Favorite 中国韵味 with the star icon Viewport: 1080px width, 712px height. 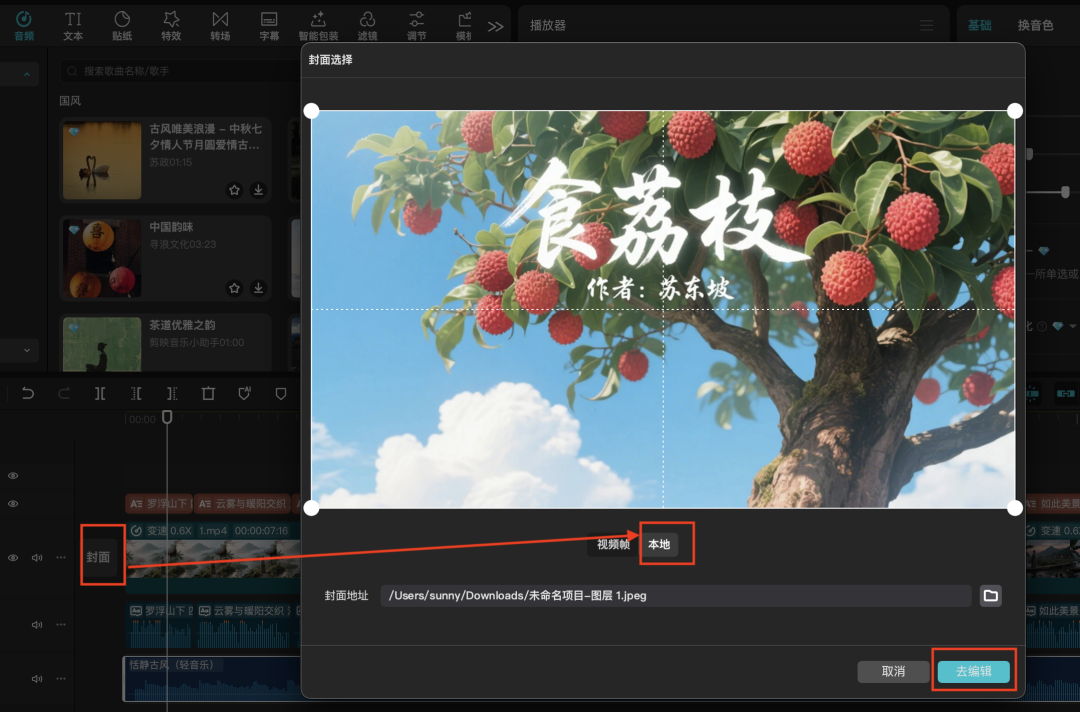pyautogui.click(x=234, y=288)
